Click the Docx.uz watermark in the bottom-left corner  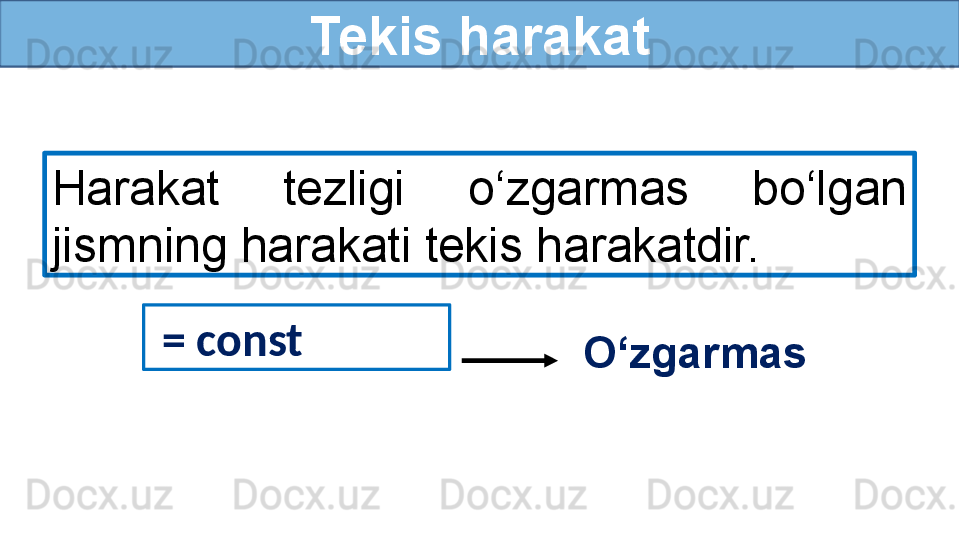click(x=100, y=495)
